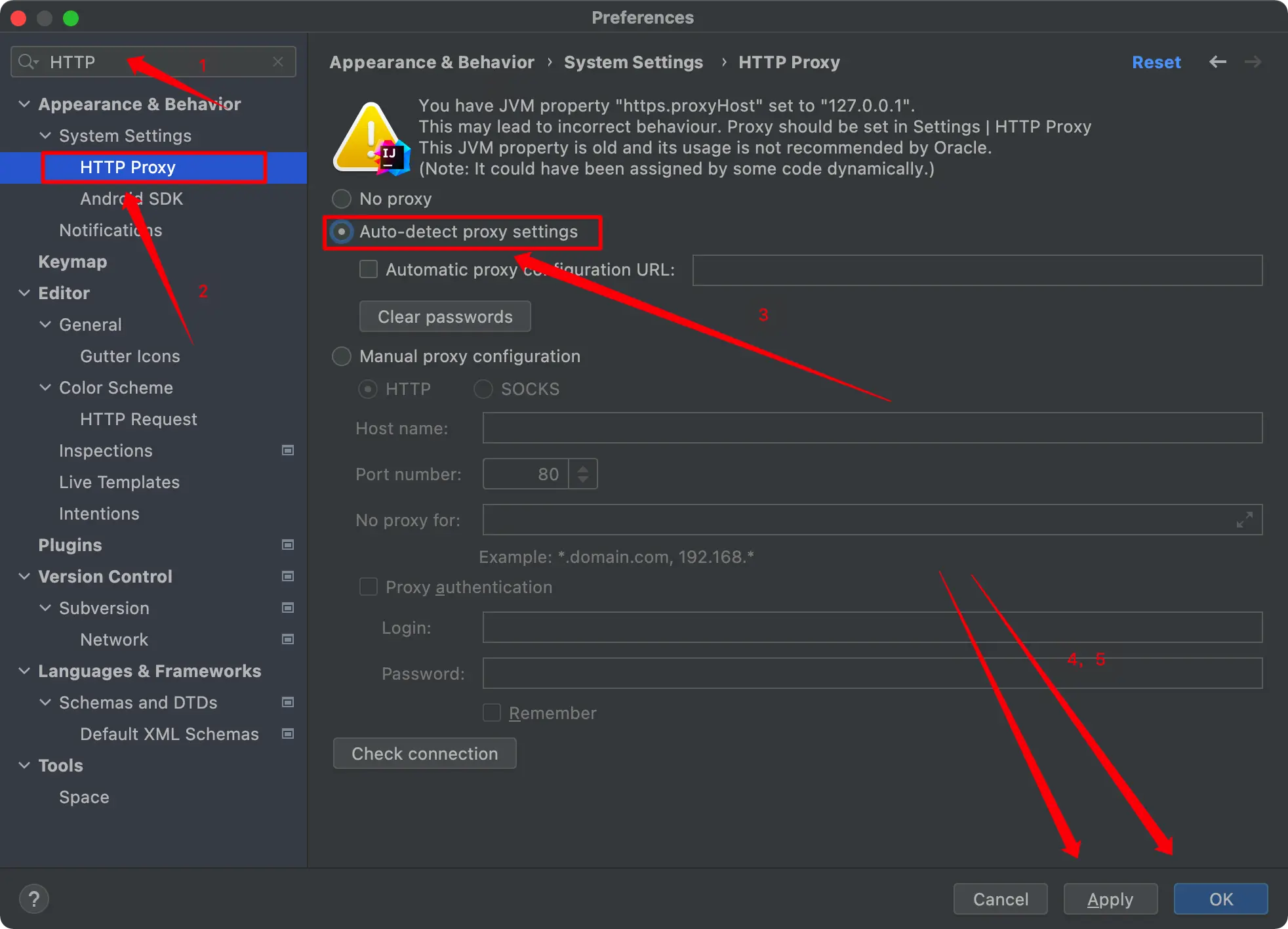1288x929 pixels.
Task: Choose the SOCKS proxy type radio
Action: (x=483, y=389)
